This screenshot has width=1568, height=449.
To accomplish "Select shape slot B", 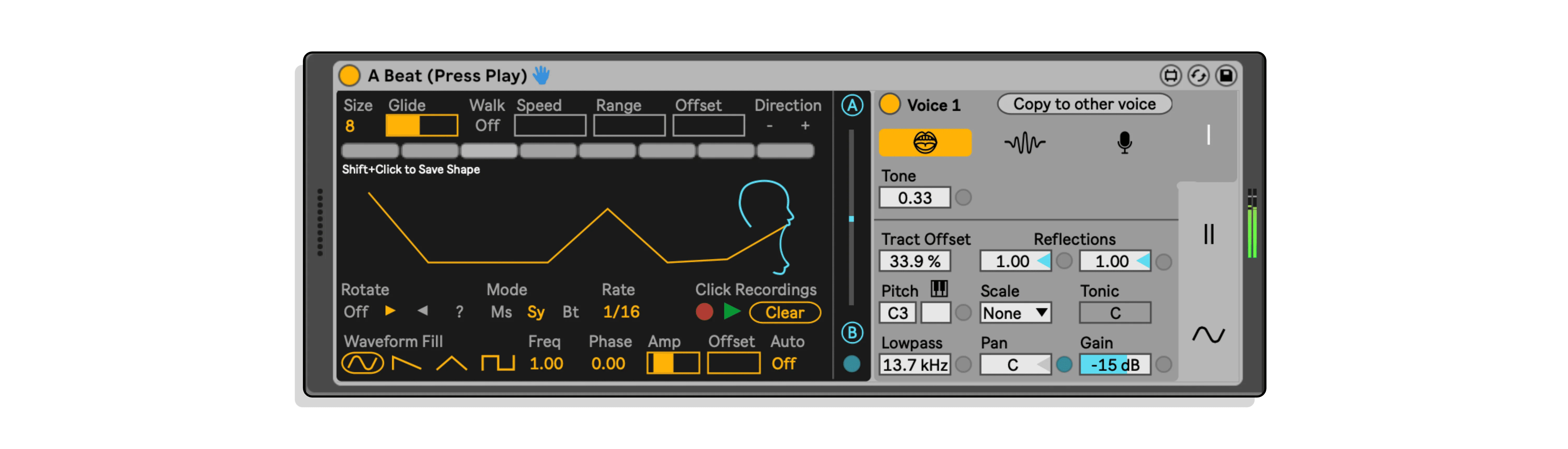I will [852, 333].
